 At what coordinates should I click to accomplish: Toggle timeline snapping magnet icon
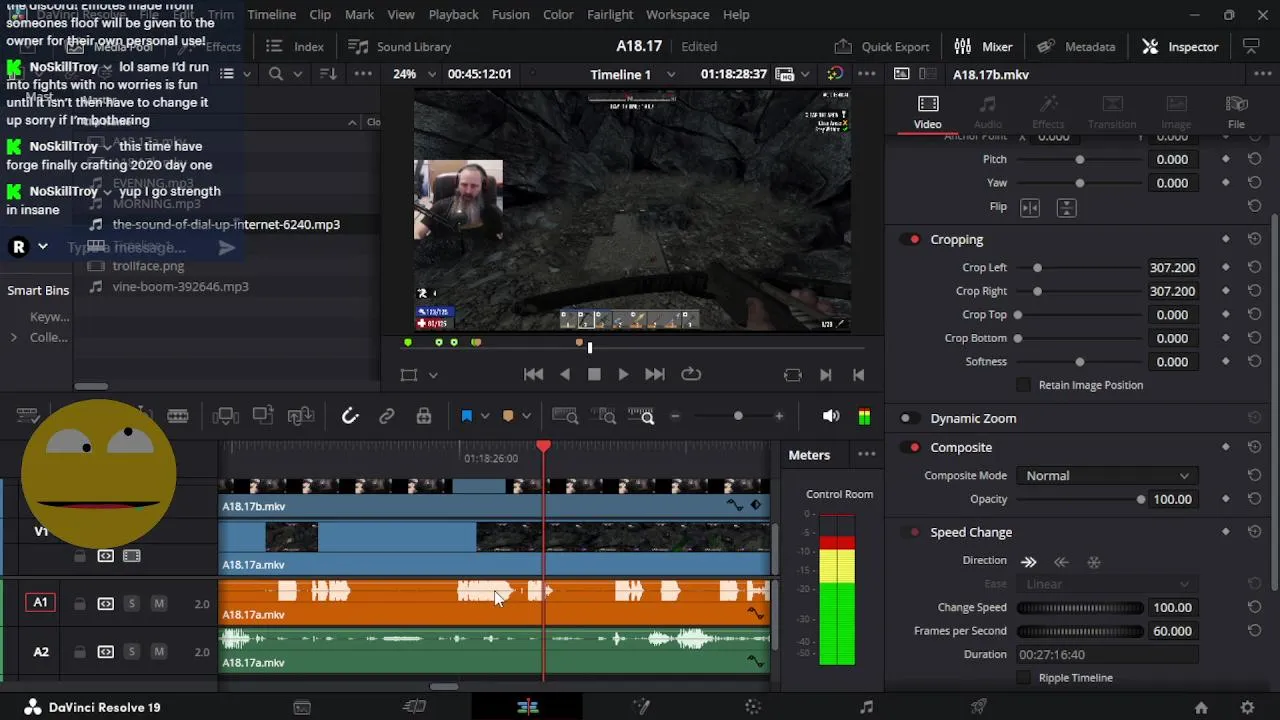click(349, 416)
